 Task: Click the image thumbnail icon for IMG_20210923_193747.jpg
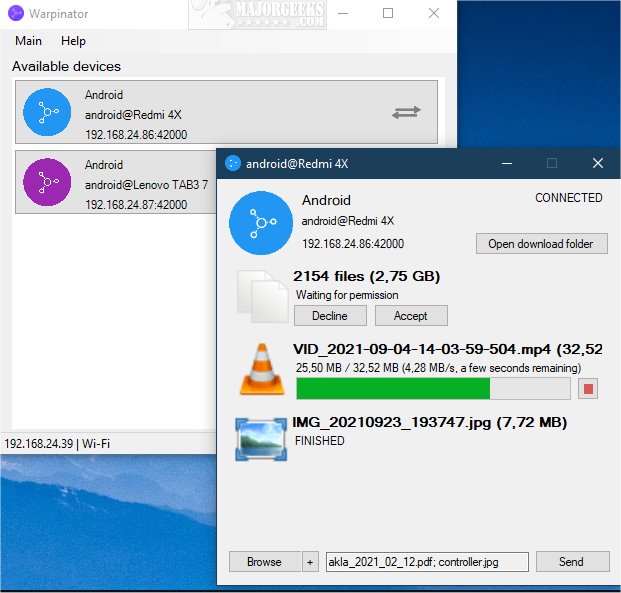click(261, 439)
